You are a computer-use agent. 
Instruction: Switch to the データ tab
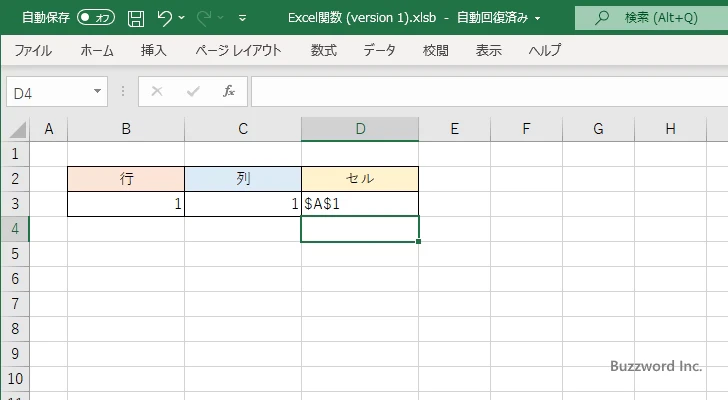coord(379,50)
